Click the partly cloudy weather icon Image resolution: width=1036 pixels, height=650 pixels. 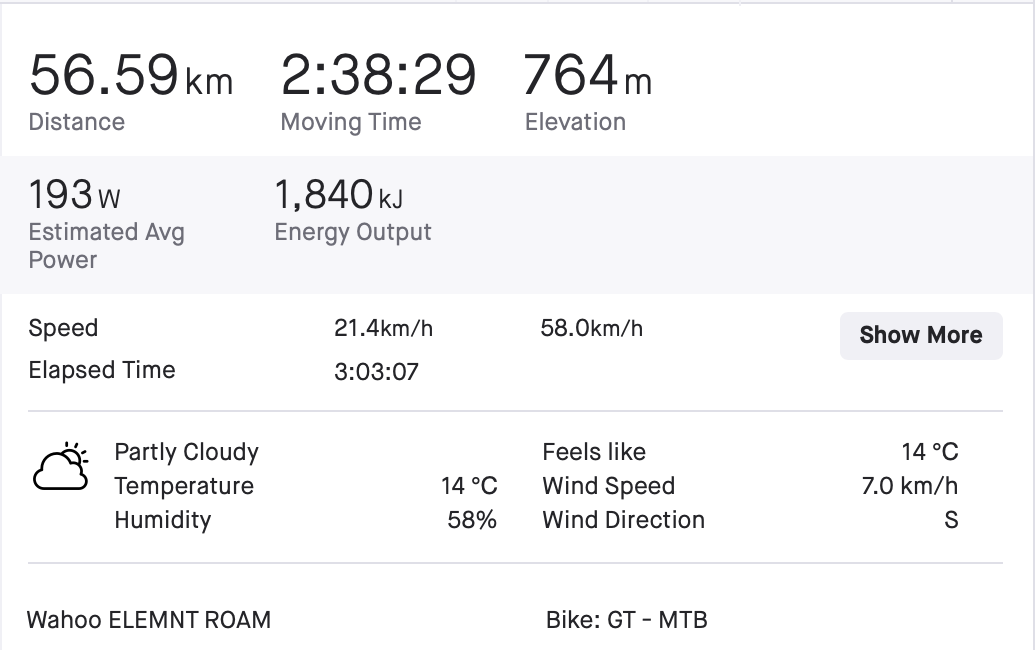coord(61,466)
